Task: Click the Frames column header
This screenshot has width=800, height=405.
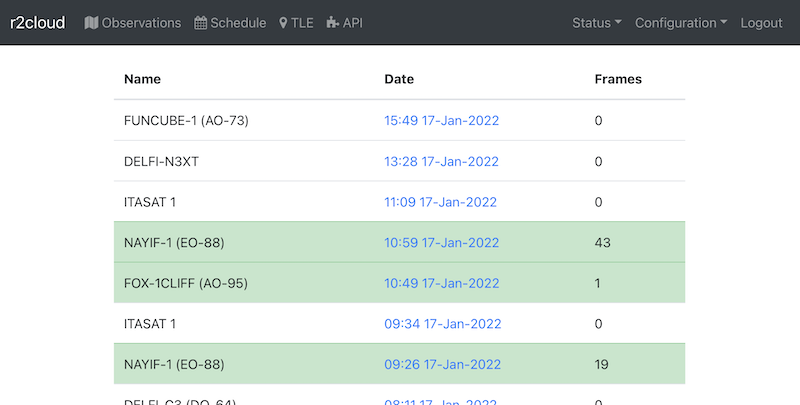Action: tap(618, 79)
